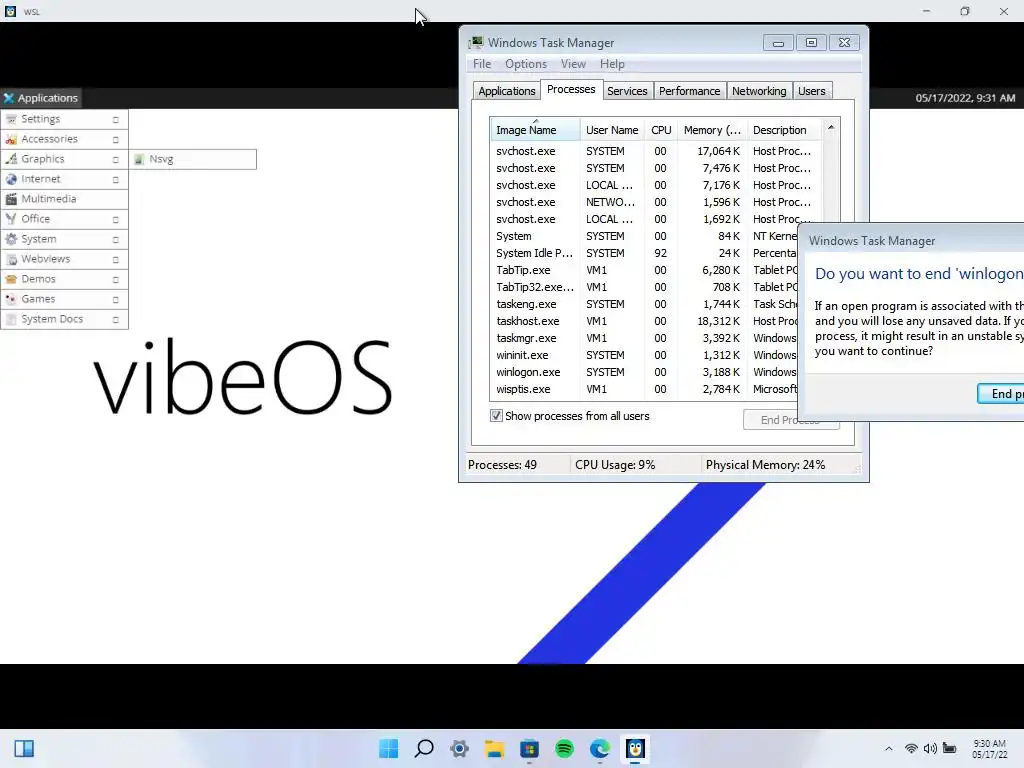The image size is (1024, 768).
Task: Open the Widgets panel icon on taskbar
Action: (x=24, y=748)
